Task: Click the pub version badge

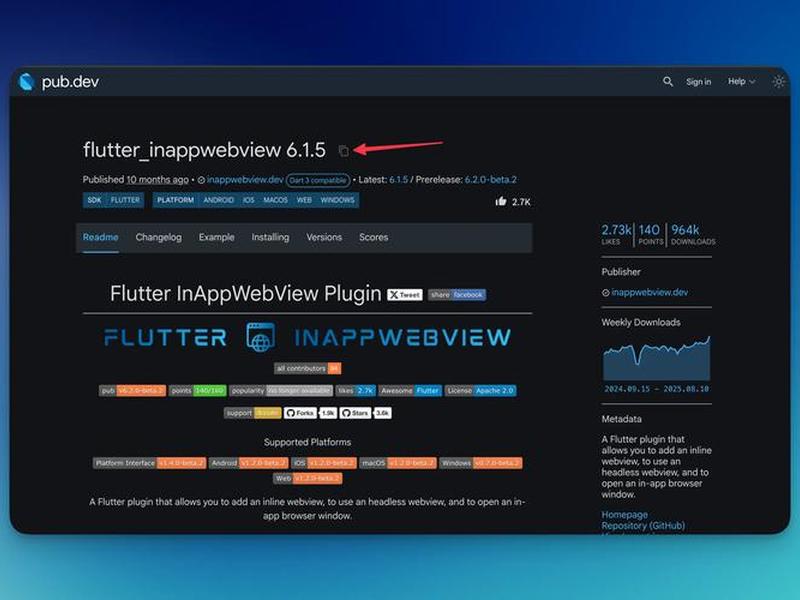Action: [x=132, y=390]
